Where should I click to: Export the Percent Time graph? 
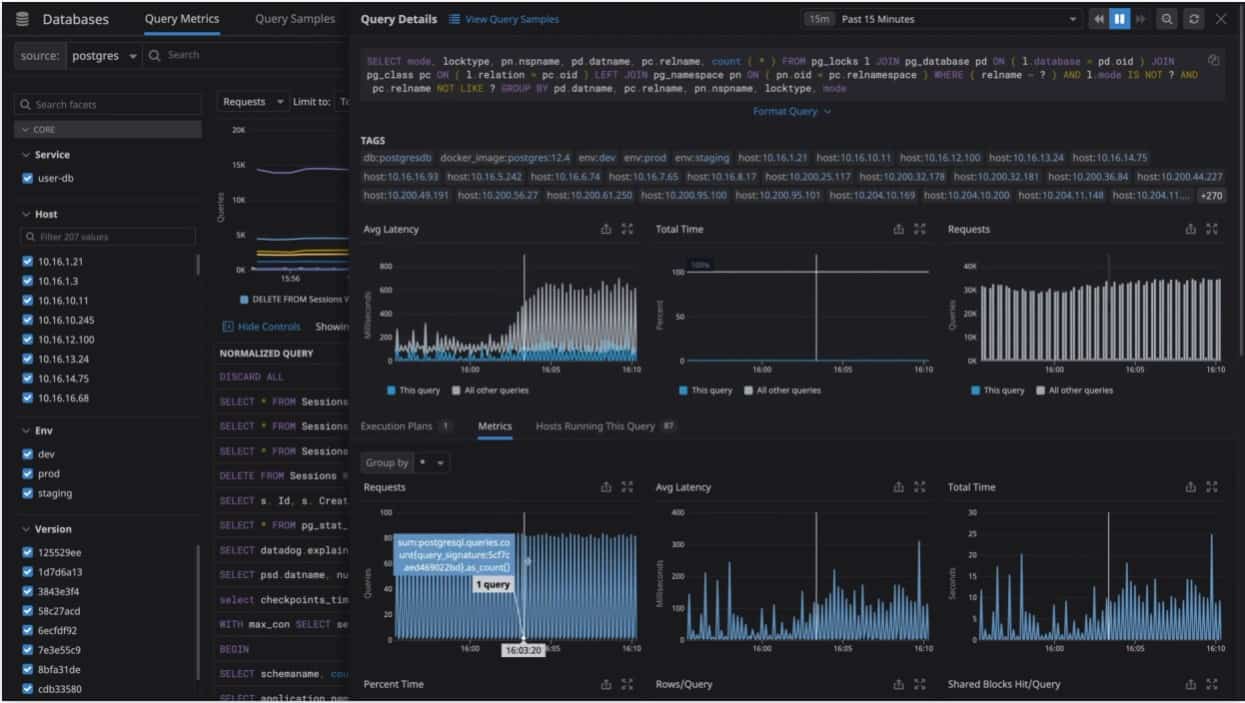606,684
